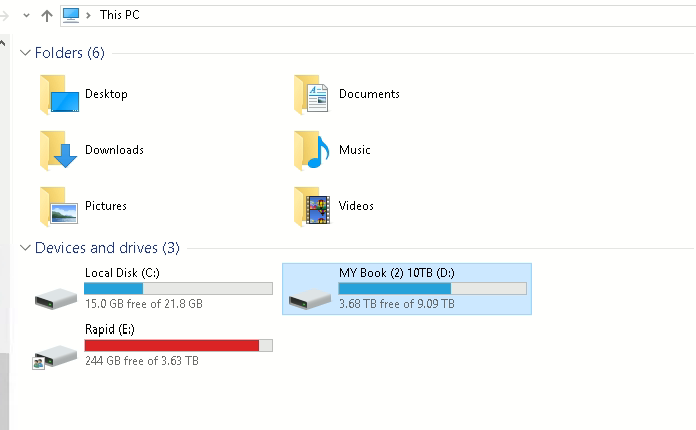
Task: Open the Desktop folder icon
Action: 59,95
